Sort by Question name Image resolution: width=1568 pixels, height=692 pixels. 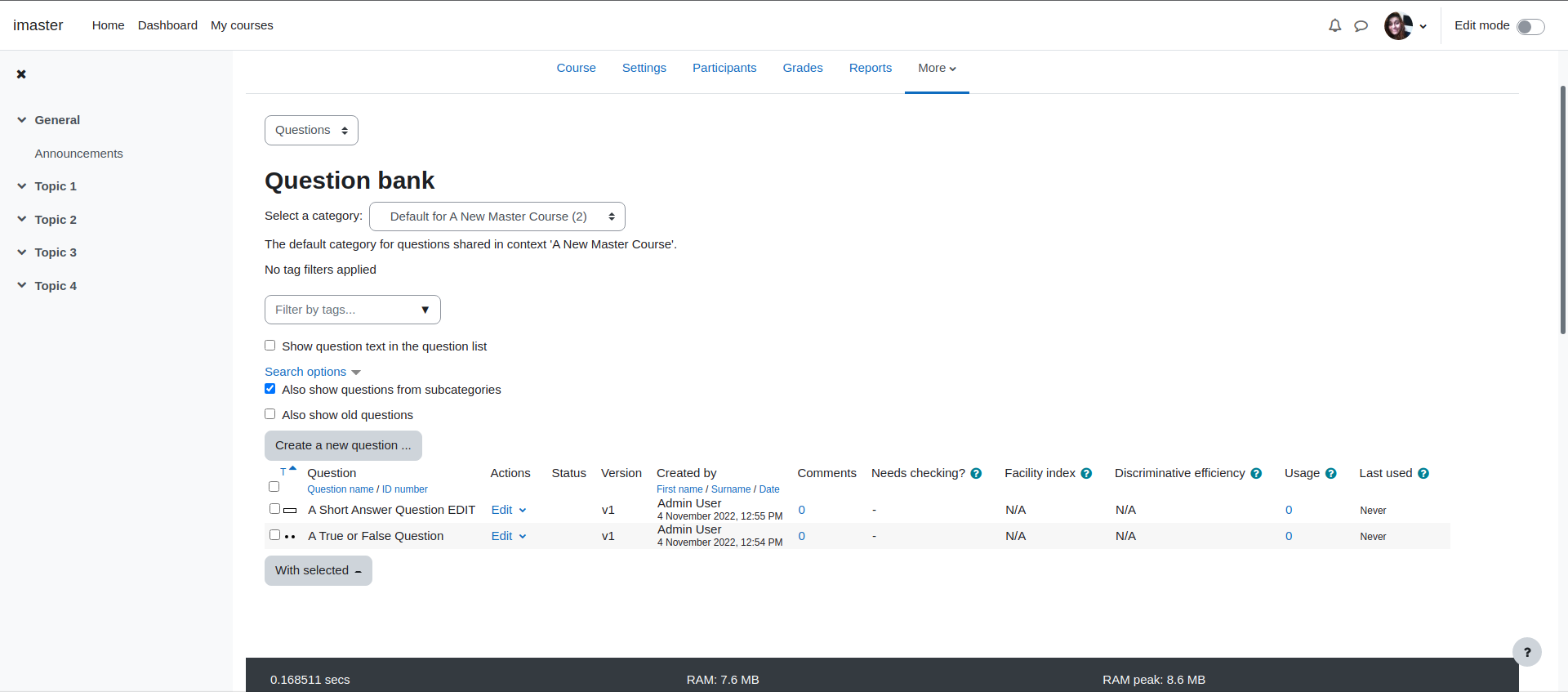(x=341, y=489)
